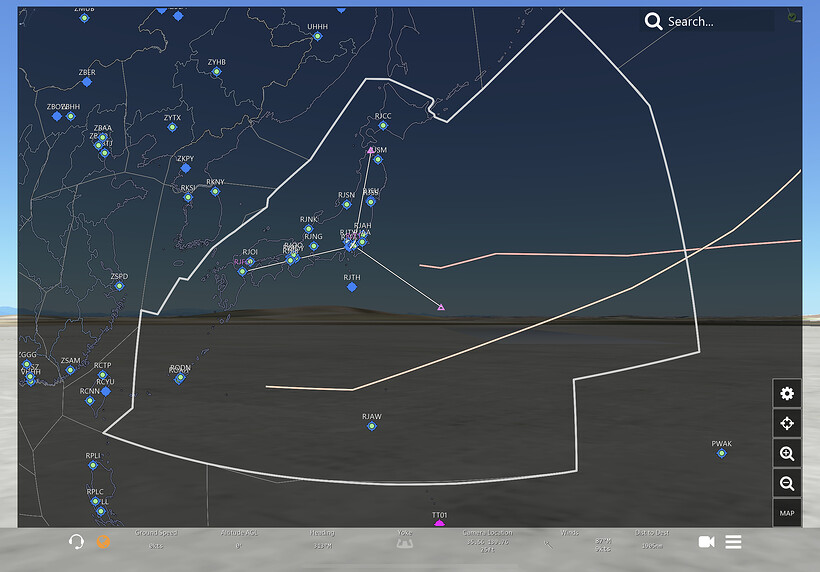This screenshot has width=820, height=572.
Task: Click the magenta triangle waypoint offshore
Action: [x=441, y=307]
